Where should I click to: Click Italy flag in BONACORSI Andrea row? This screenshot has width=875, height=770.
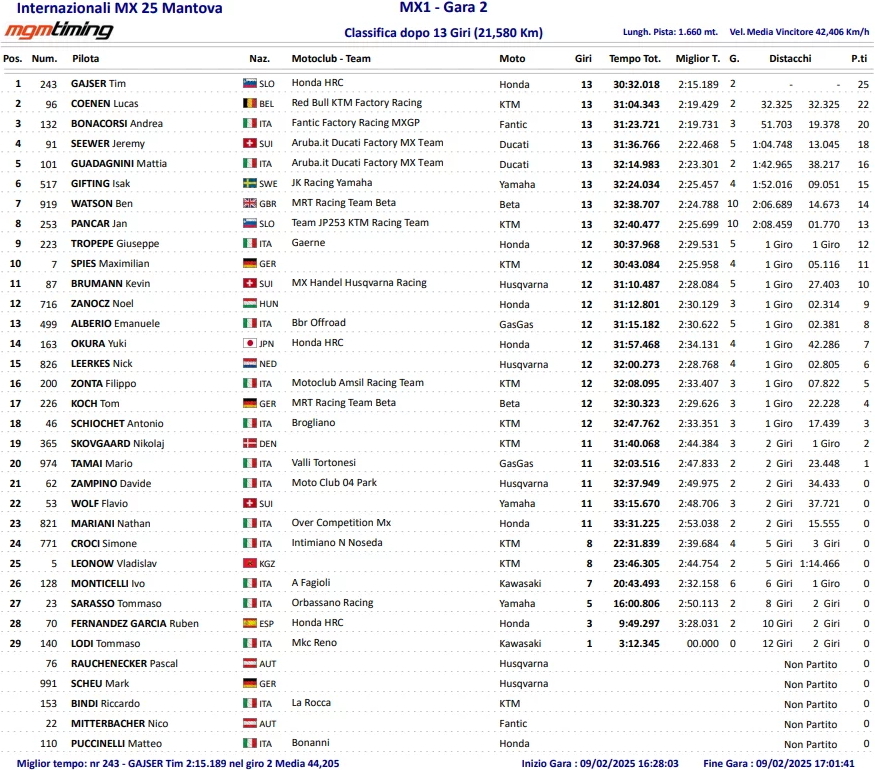[x=249, y=123]
